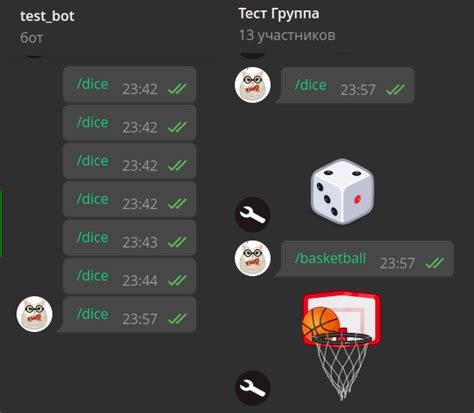This screenshot has width=474, height=413.
Task: Click the wrench bot avatar beside the dice
Action: pyautogui.click(x=253, y=215)
